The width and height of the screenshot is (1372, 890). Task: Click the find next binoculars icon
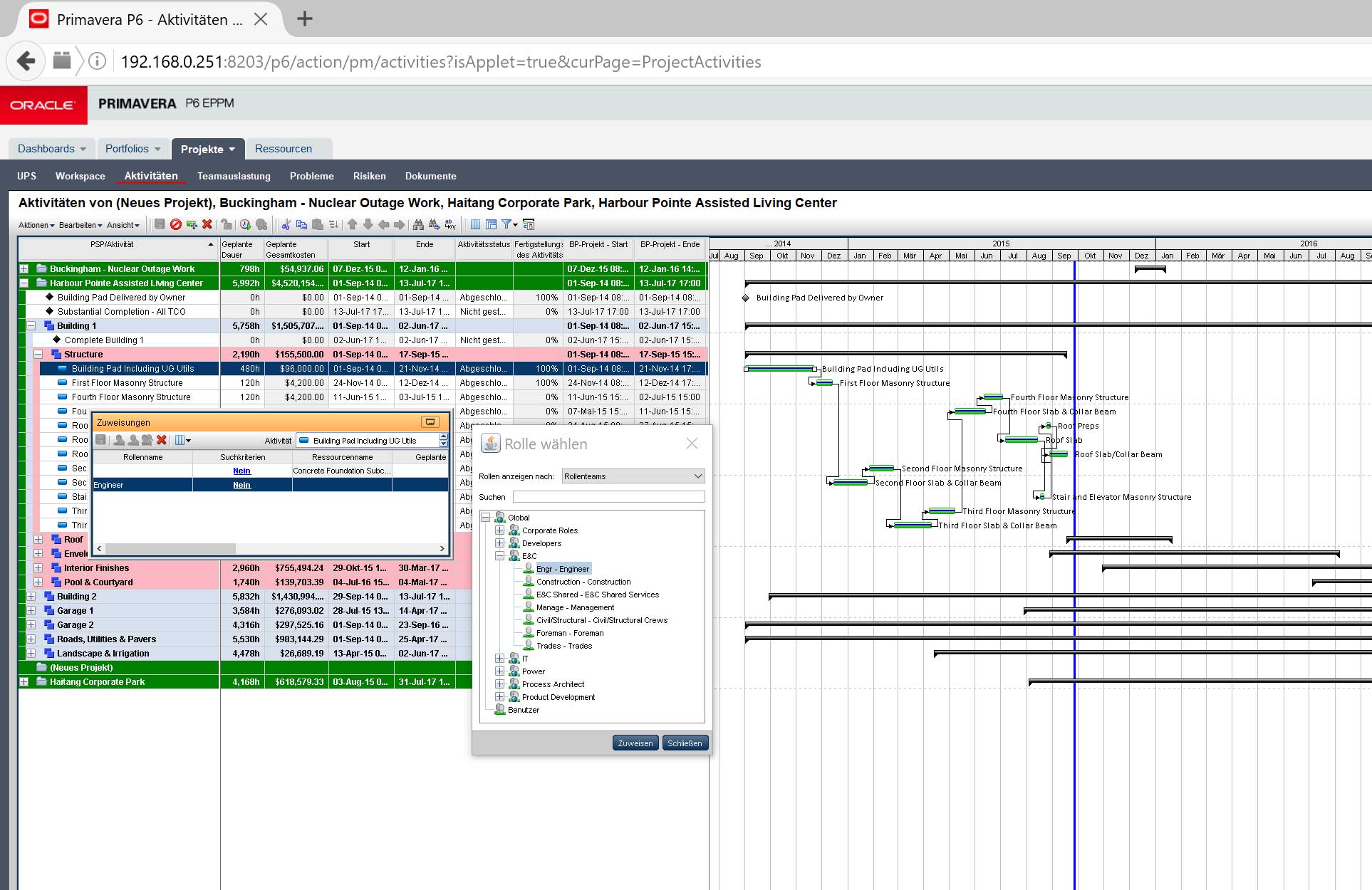tap(435, 224)
